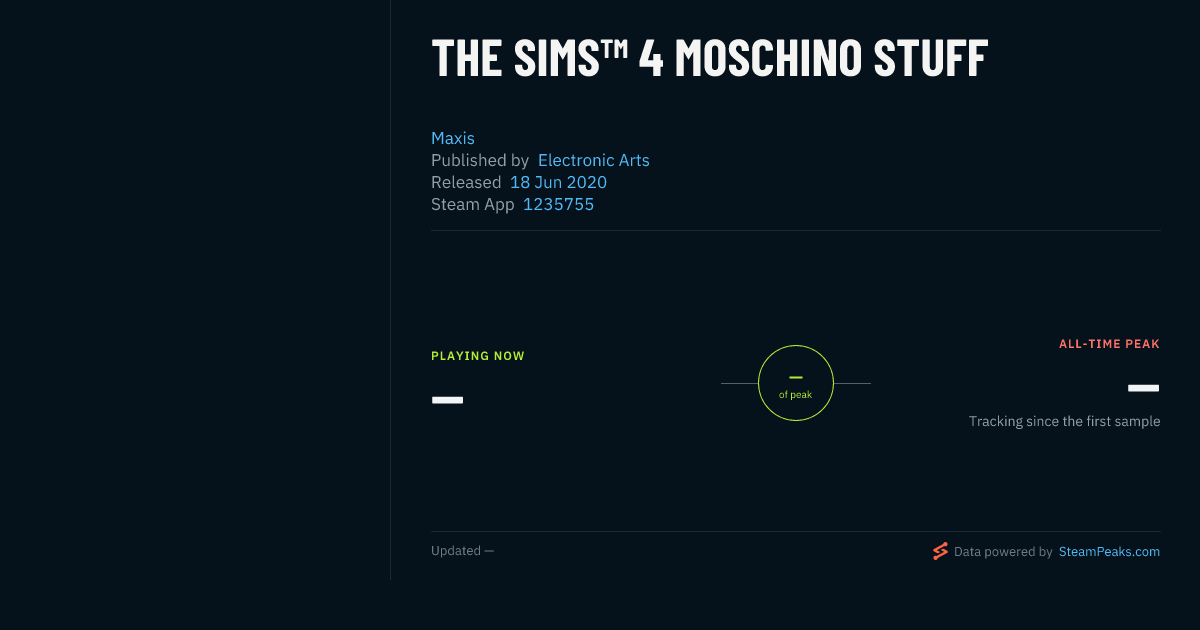Click the 'Released' label
Viewport: 1200px width, 630px height.
(x=466, y=182)
